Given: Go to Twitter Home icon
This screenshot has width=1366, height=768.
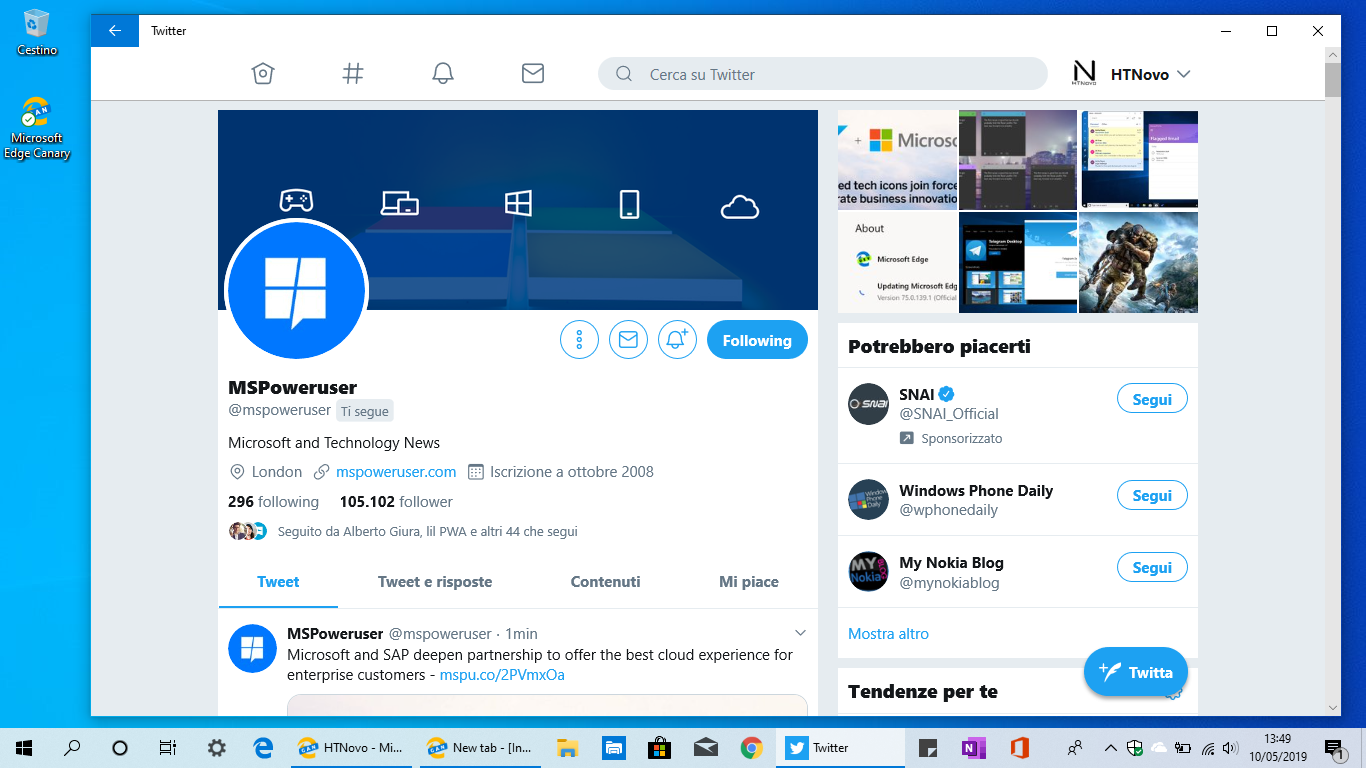Looking at the screenshot, I should tap(263, 74).
